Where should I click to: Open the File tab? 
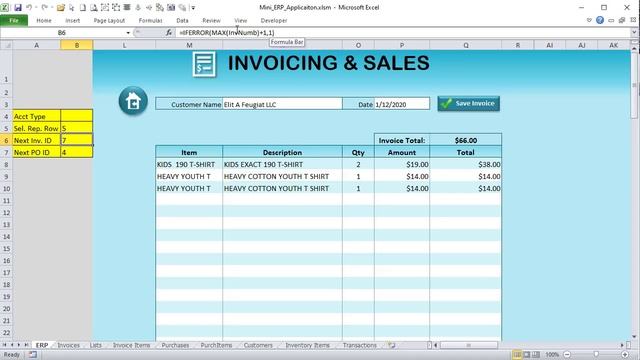14,20
